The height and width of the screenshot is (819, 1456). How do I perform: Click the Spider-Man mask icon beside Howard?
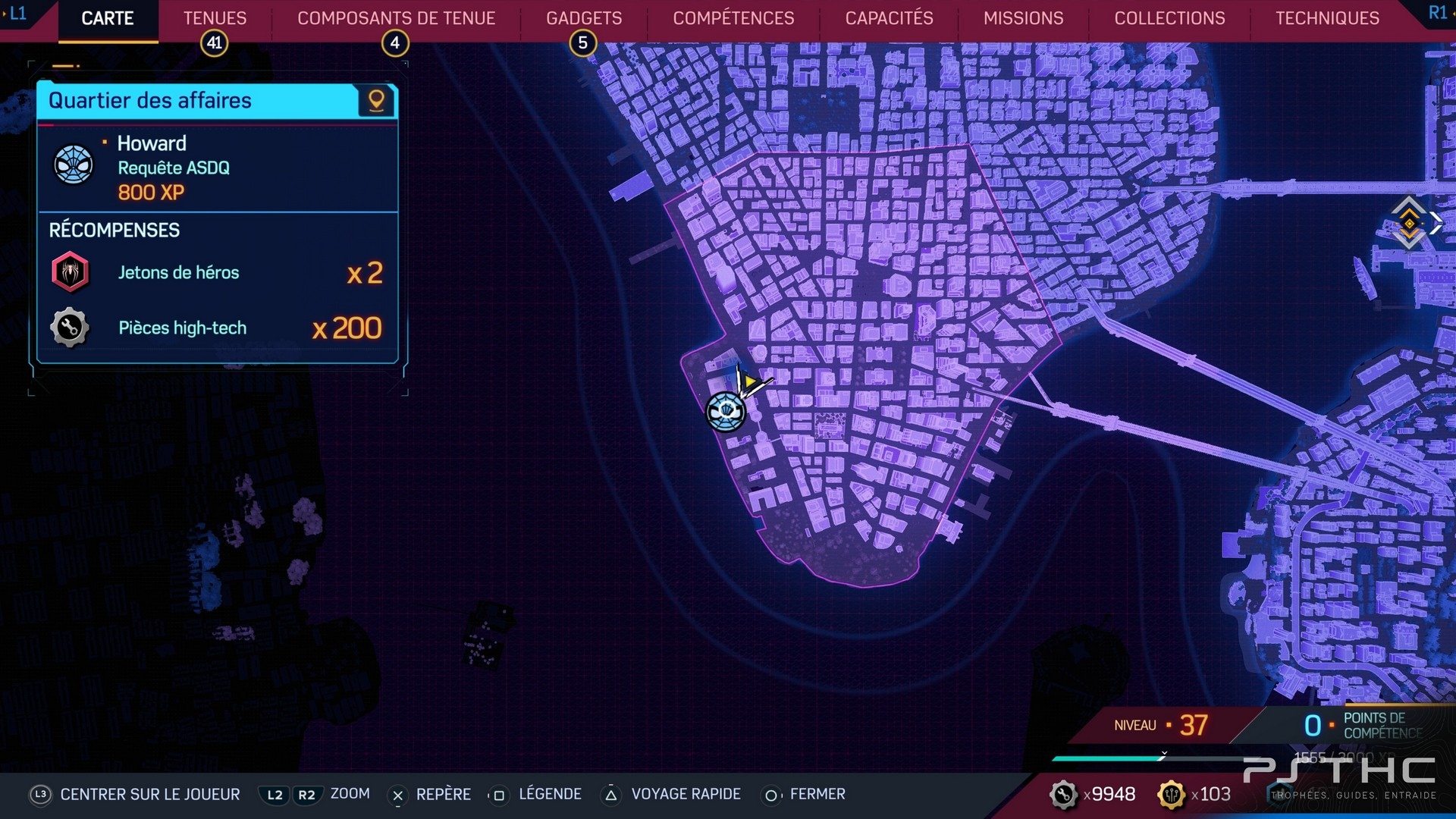73,165
